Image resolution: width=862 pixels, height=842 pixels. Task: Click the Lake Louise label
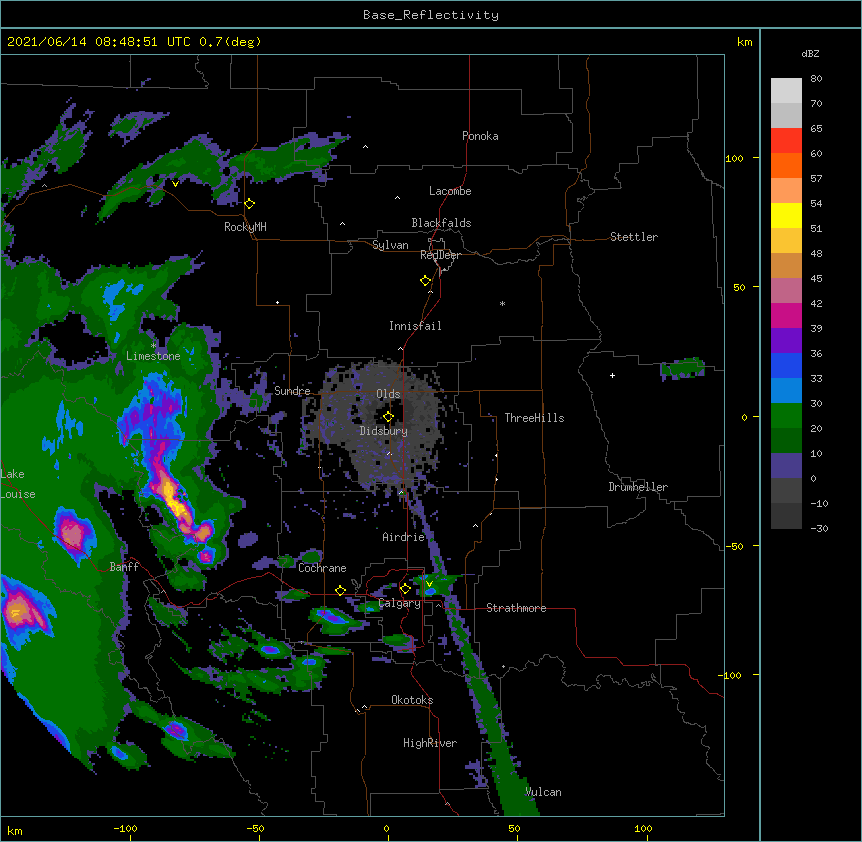pyautogui.click(x=16, y=484)
